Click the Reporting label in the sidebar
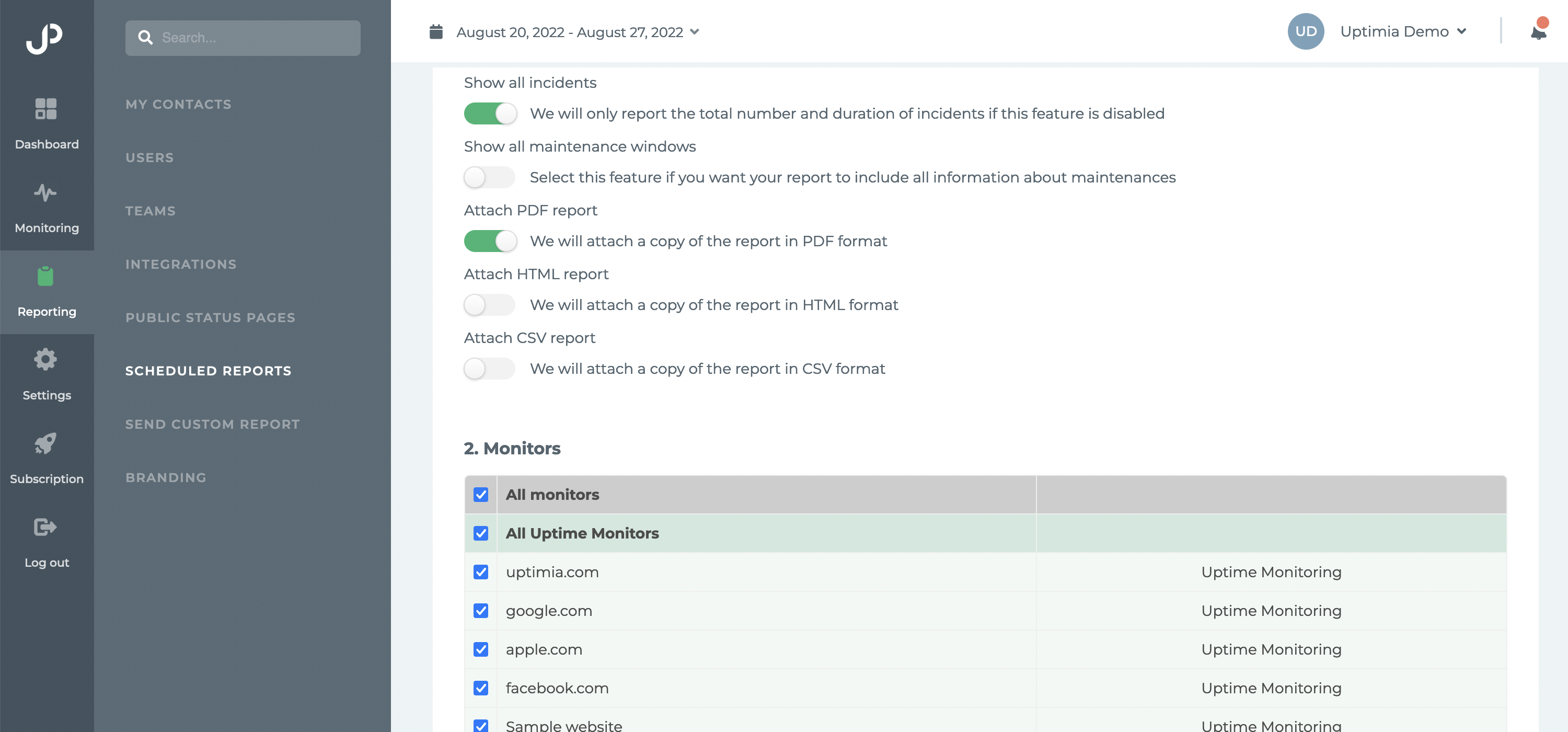 coord(47,312)
